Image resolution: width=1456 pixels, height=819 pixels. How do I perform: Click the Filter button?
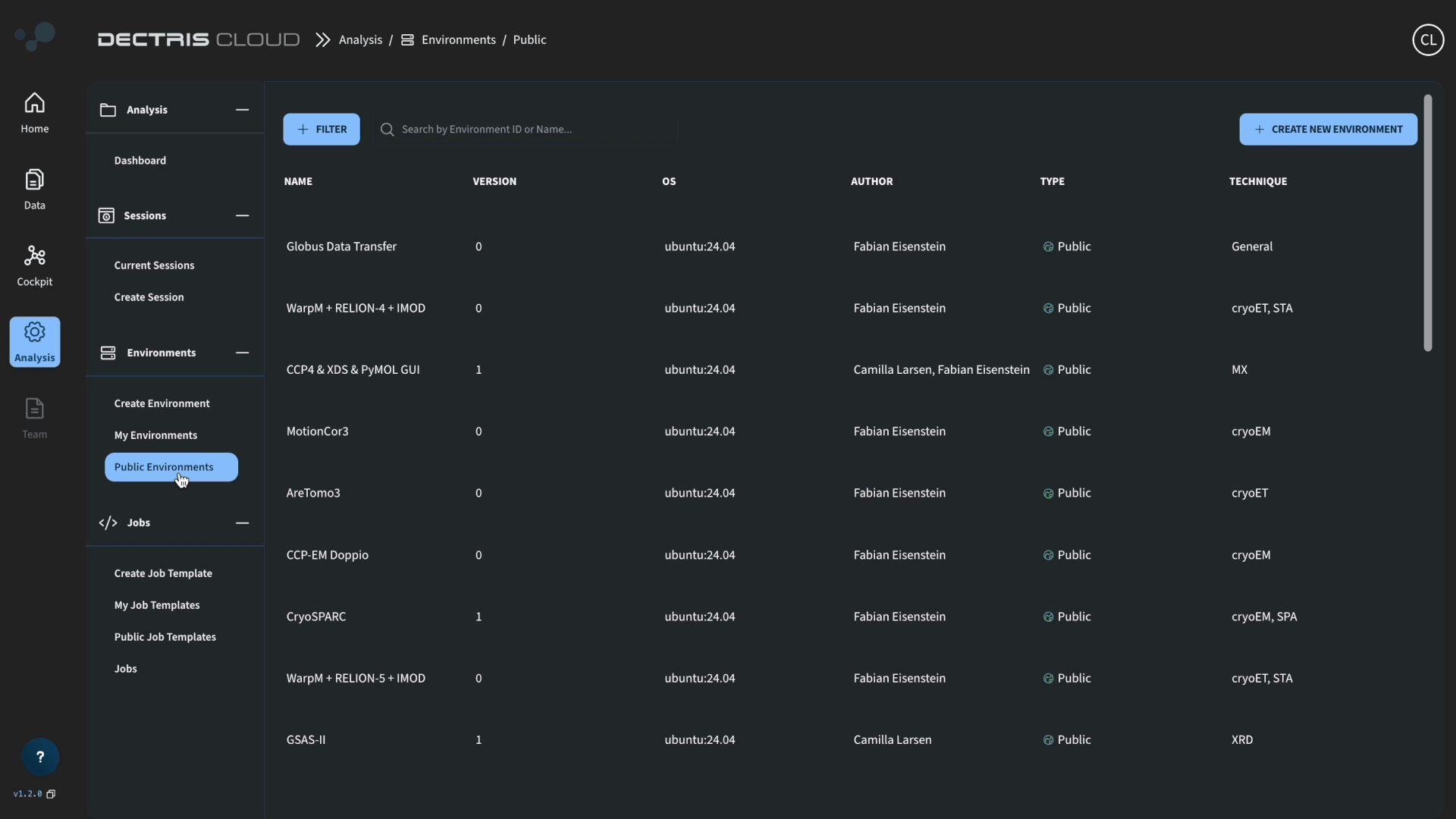pyautogui.click(x=322, y=130)
